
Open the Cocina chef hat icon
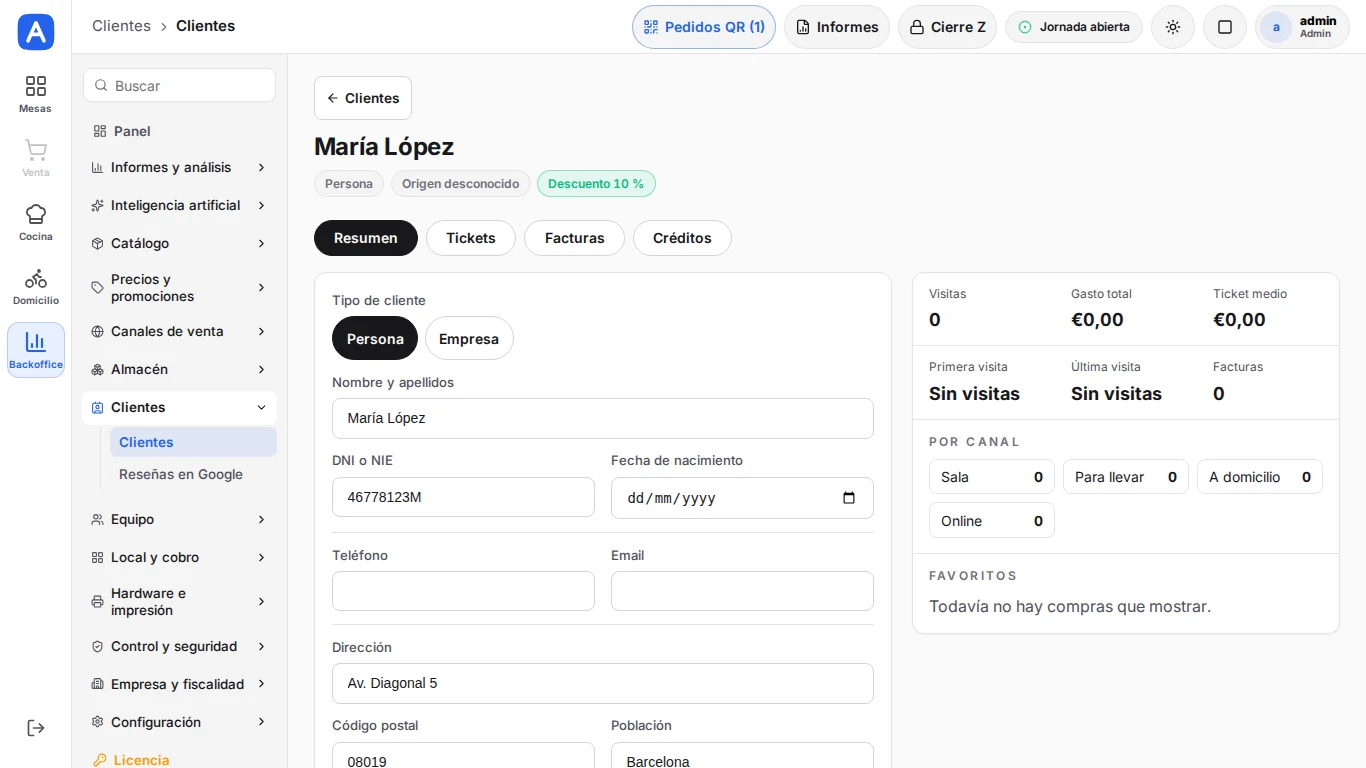35,222
